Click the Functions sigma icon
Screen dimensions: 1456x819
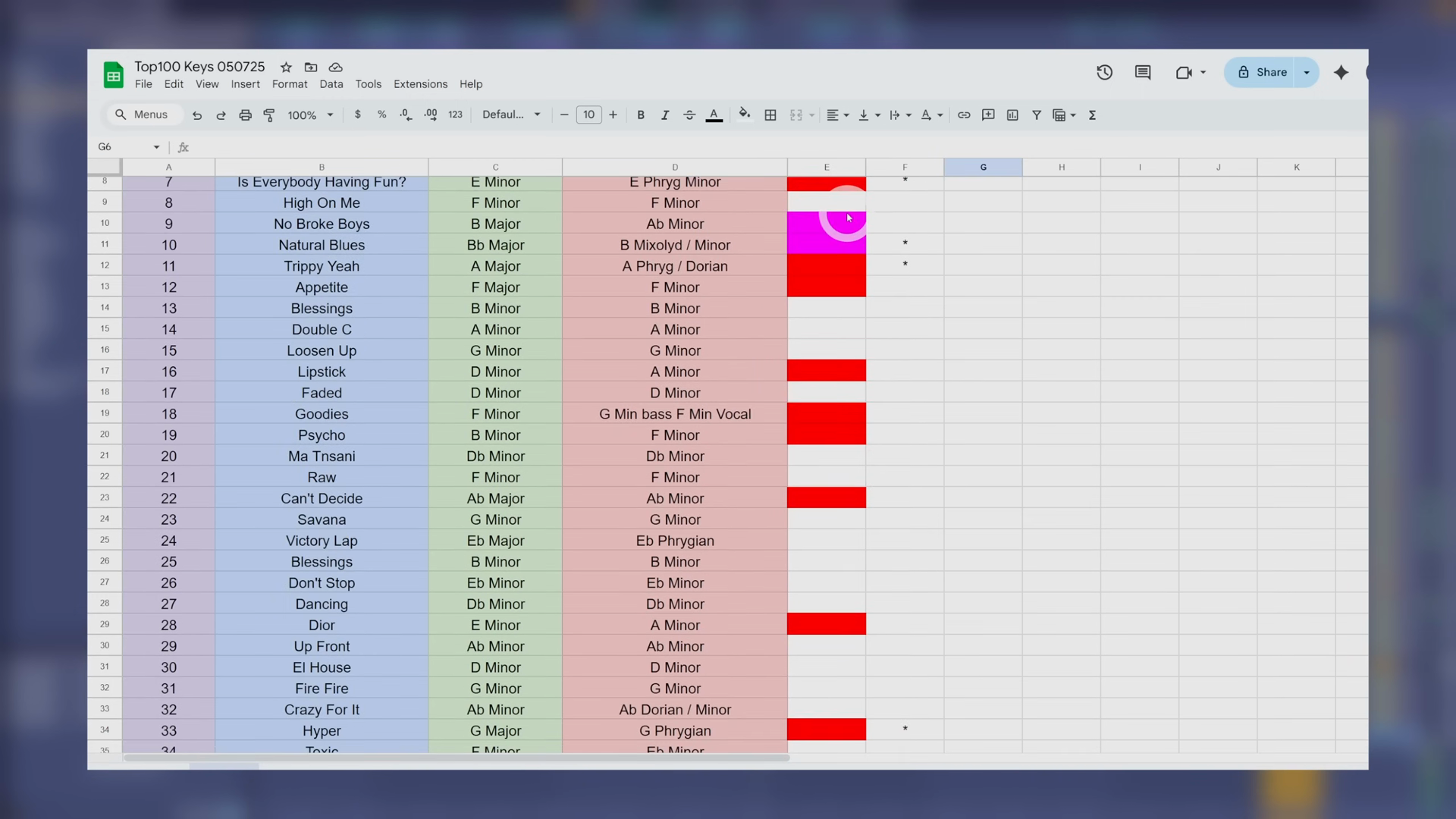click(x=1092, y=115)
